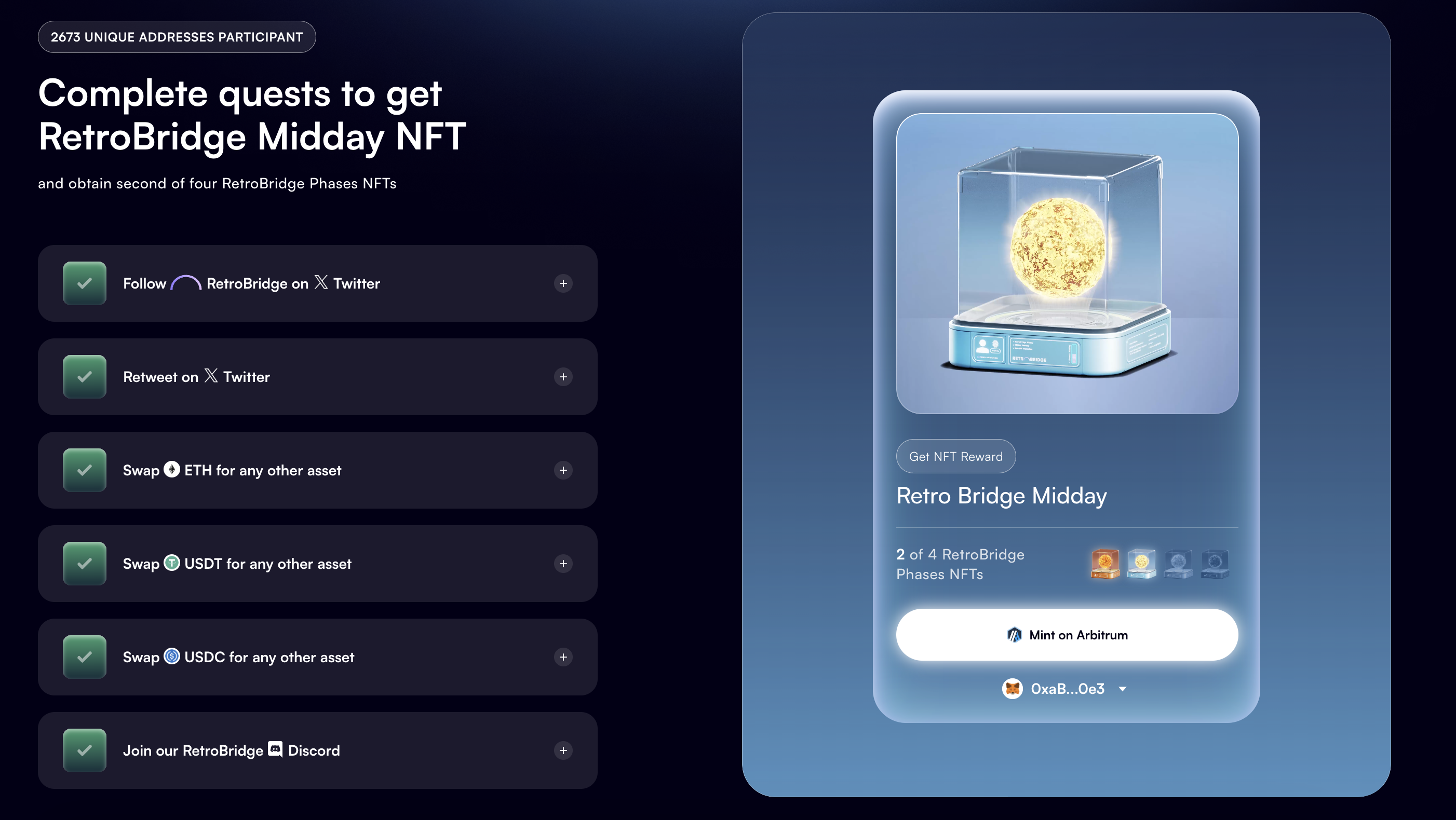Toggle the Swap ETH quest checkbox

pyautogui.click(x=85, y=470)
